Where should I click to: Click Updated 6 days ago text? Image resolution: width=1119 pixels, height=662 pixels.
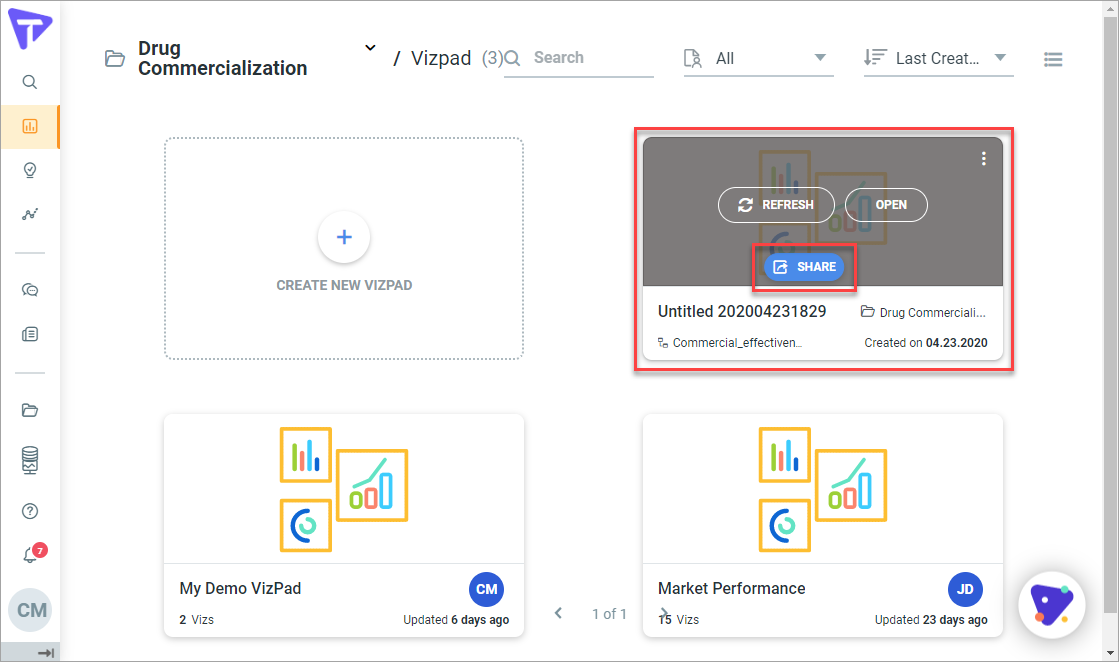456,620
